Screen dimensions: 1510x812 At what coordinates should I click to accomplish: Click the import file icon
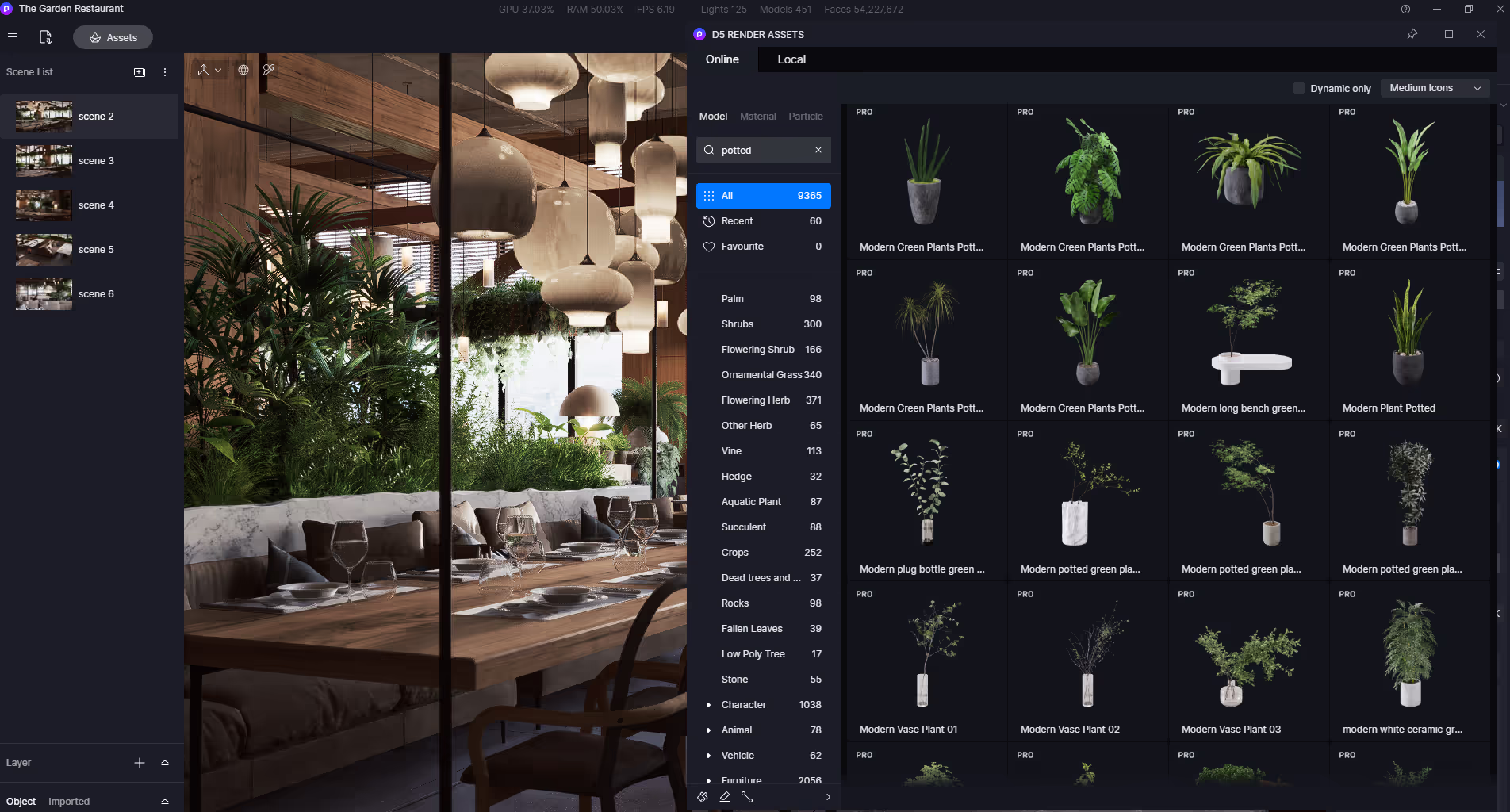point(45,37)
